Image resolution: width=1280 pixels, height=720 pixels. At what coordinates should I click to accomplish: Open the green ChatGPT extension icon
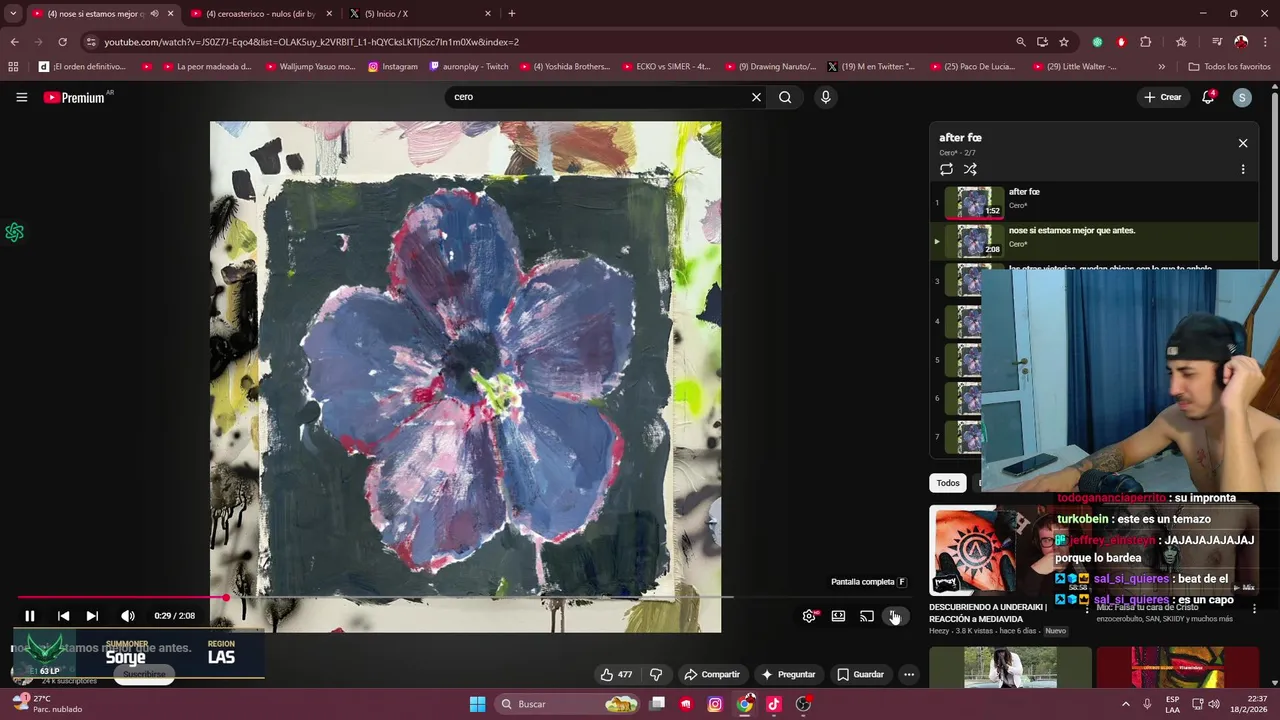(x=1097, y=42)
